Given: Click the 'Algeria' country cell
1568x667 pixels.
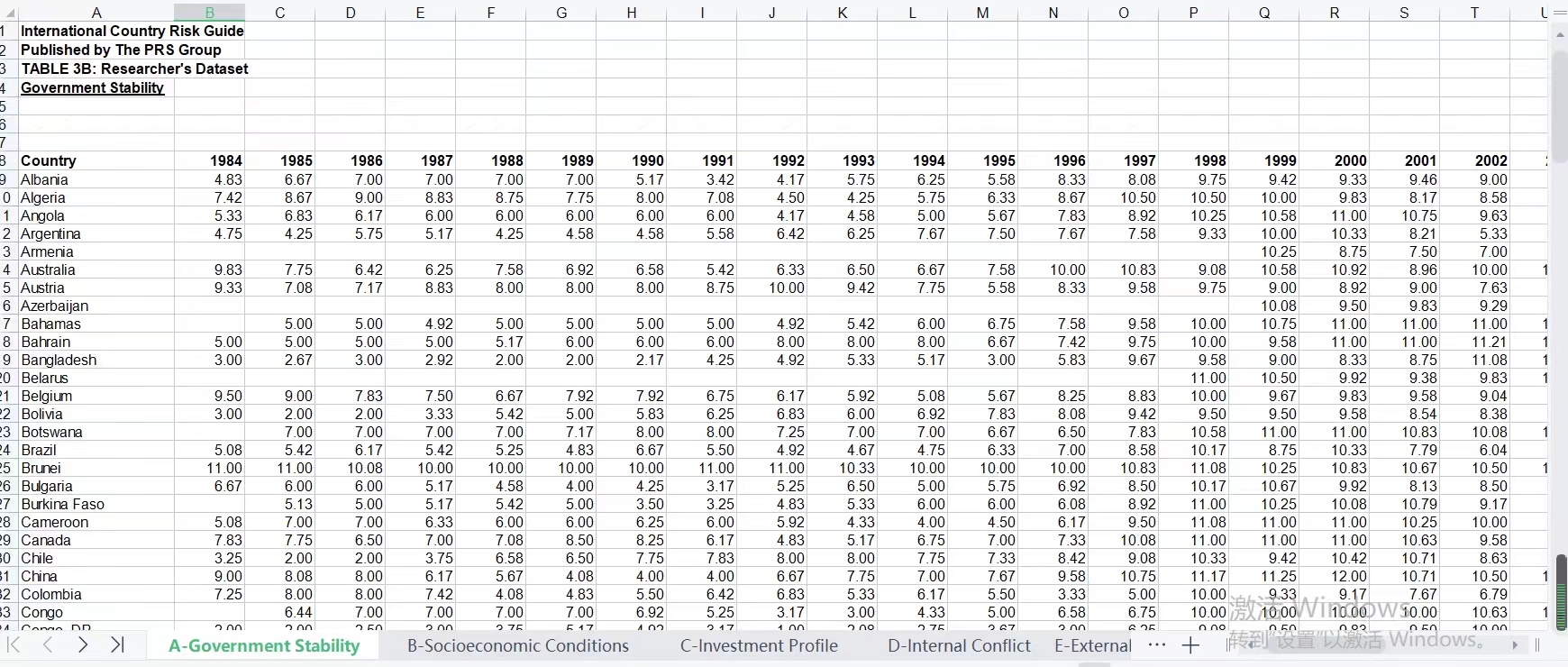Looking at the screenshot, I should pyautogui.click(x=96, y=197).
